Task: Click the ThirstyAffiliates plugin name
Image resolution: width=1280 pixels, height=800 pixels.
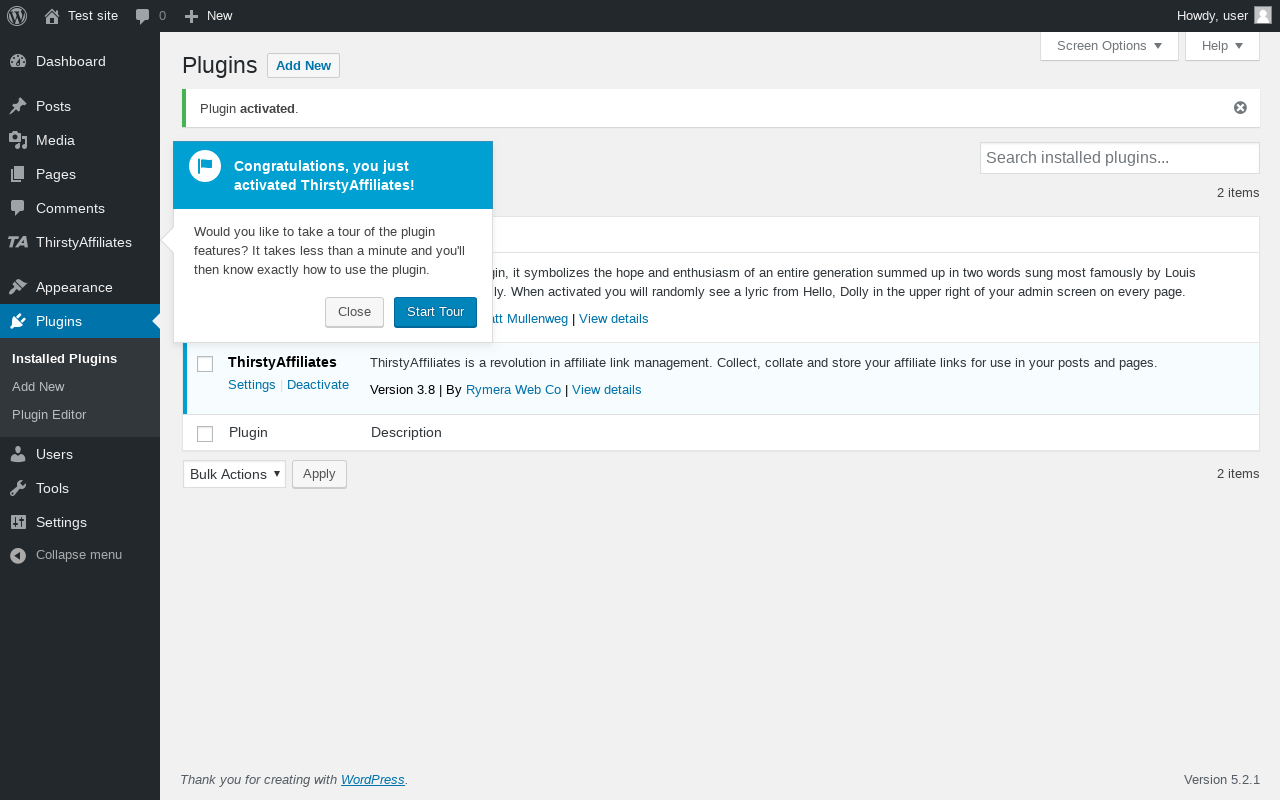Action: click(x=282, y=362)
